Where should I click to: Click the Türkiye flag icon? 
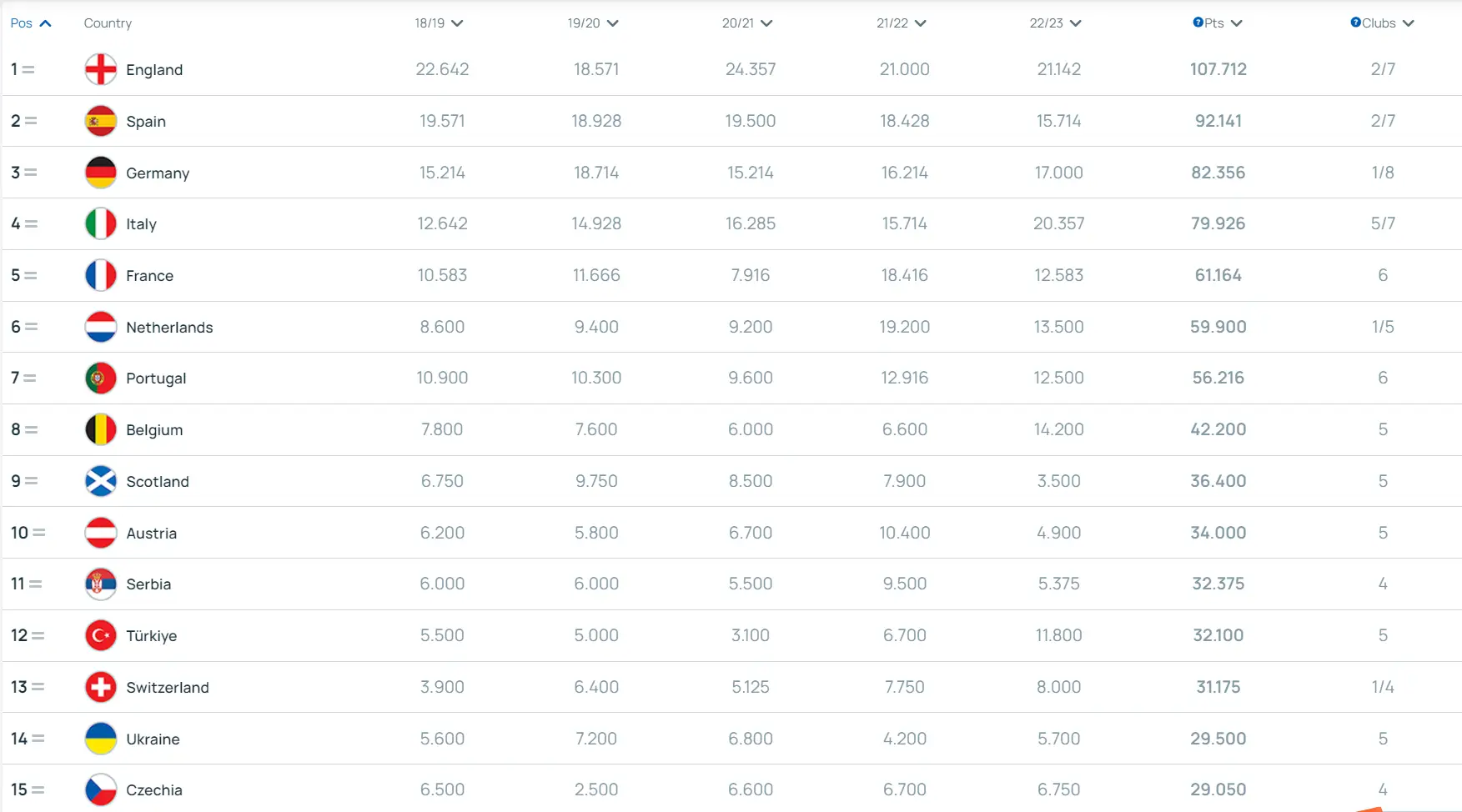(100, 635)
